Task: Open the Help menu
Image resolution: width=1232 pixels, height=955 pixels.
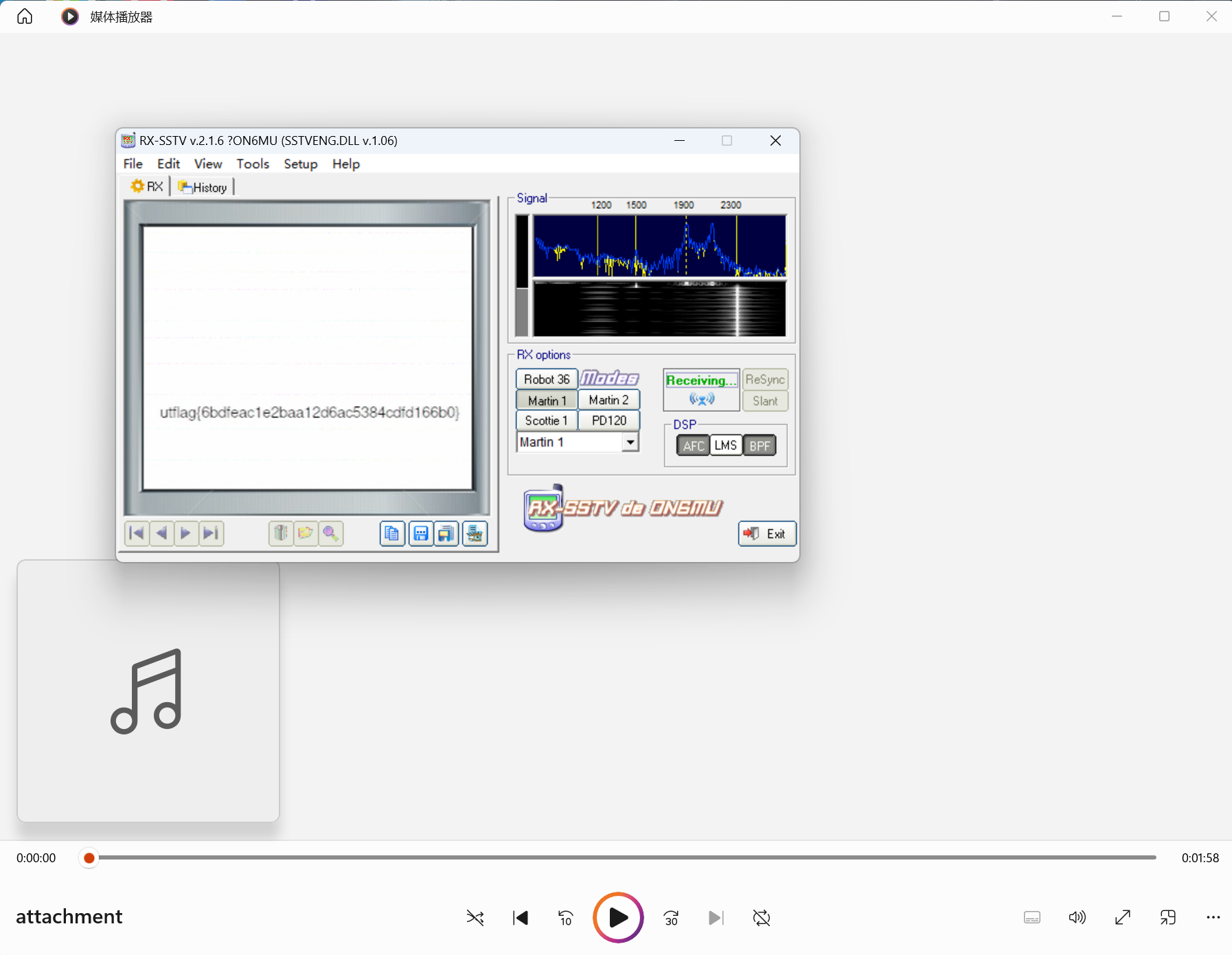Action: [x=346, y=164]
